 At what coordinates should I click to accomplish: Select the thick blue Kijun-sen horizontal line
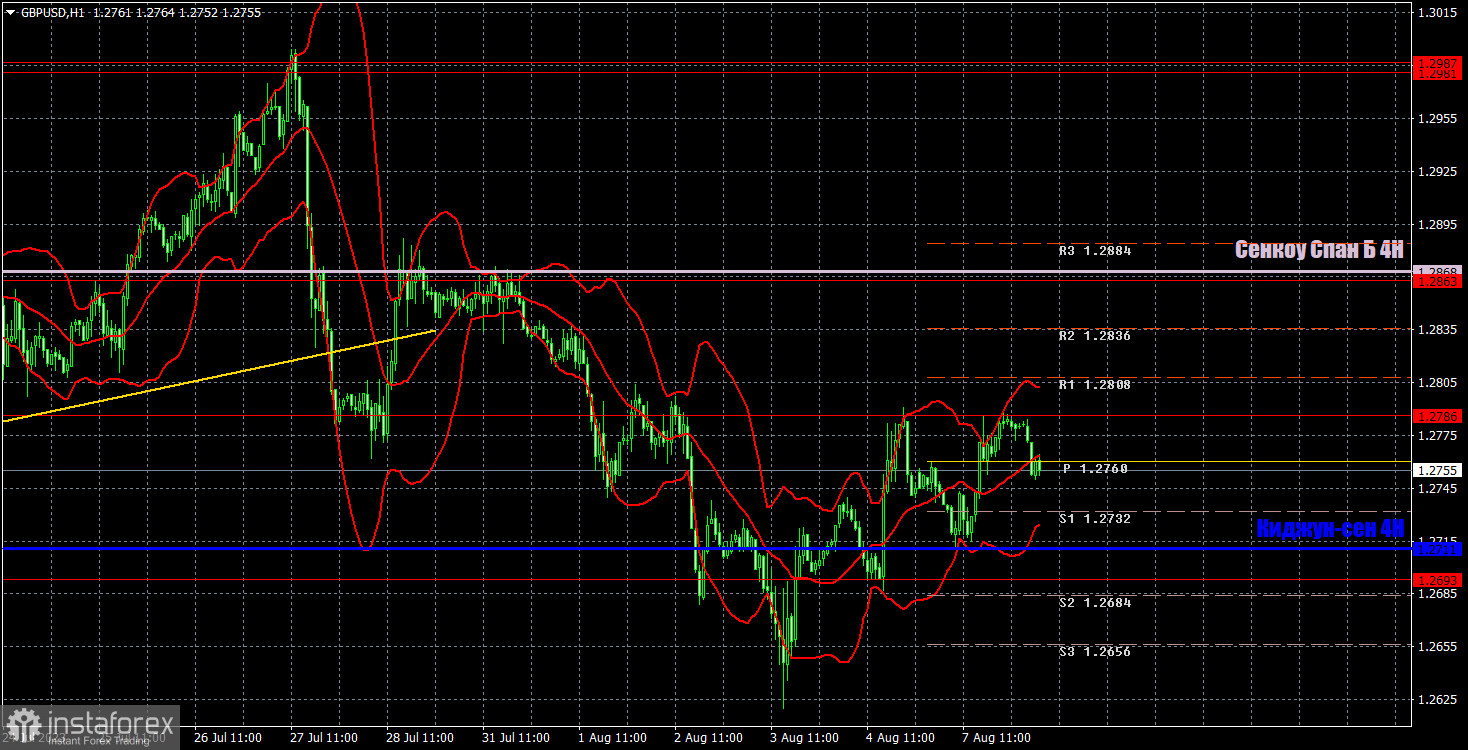pyautogui.click(x=705, y=548)
